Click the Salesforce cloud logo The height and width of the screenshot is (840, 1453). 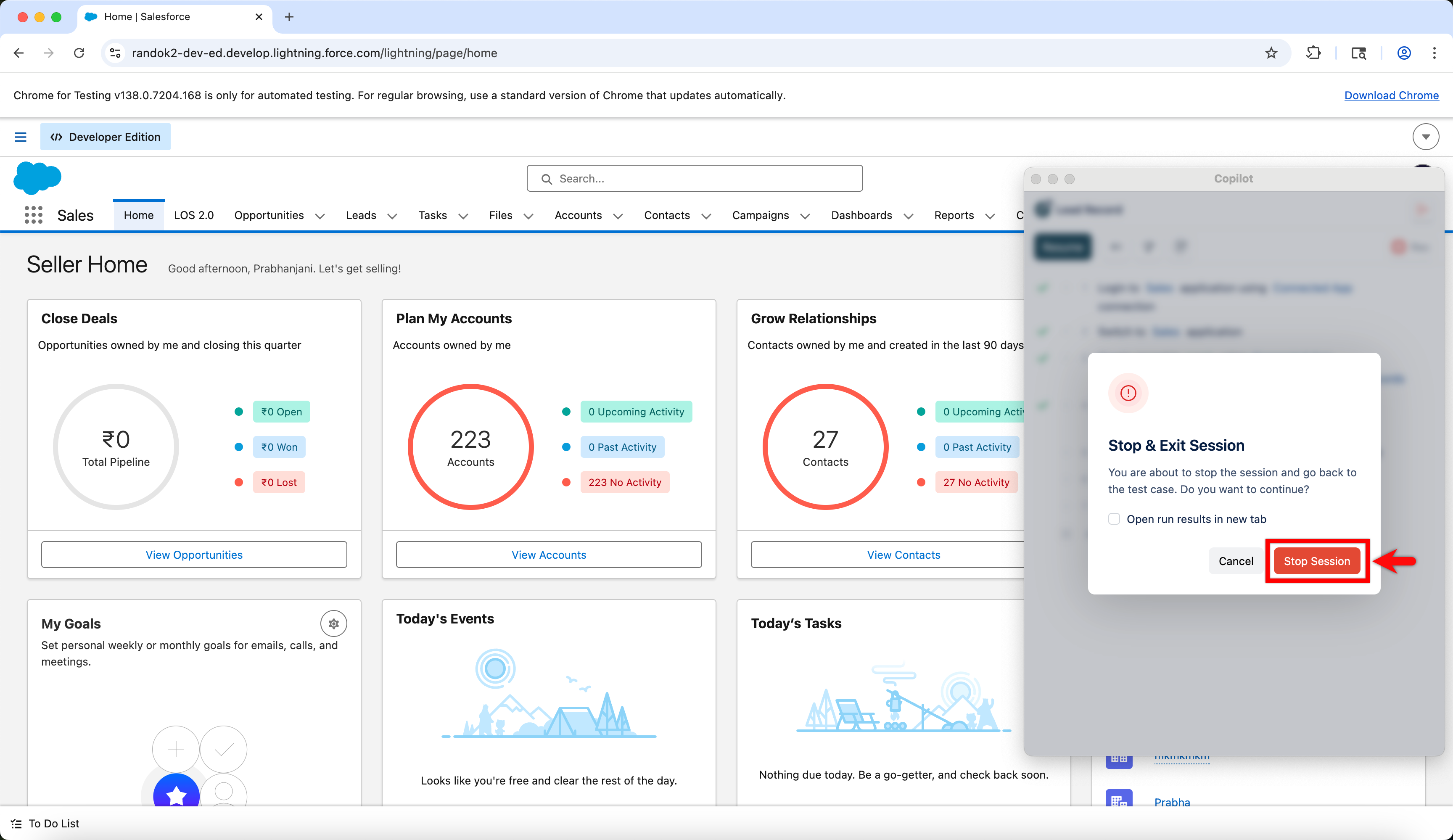tap(37, 177)
